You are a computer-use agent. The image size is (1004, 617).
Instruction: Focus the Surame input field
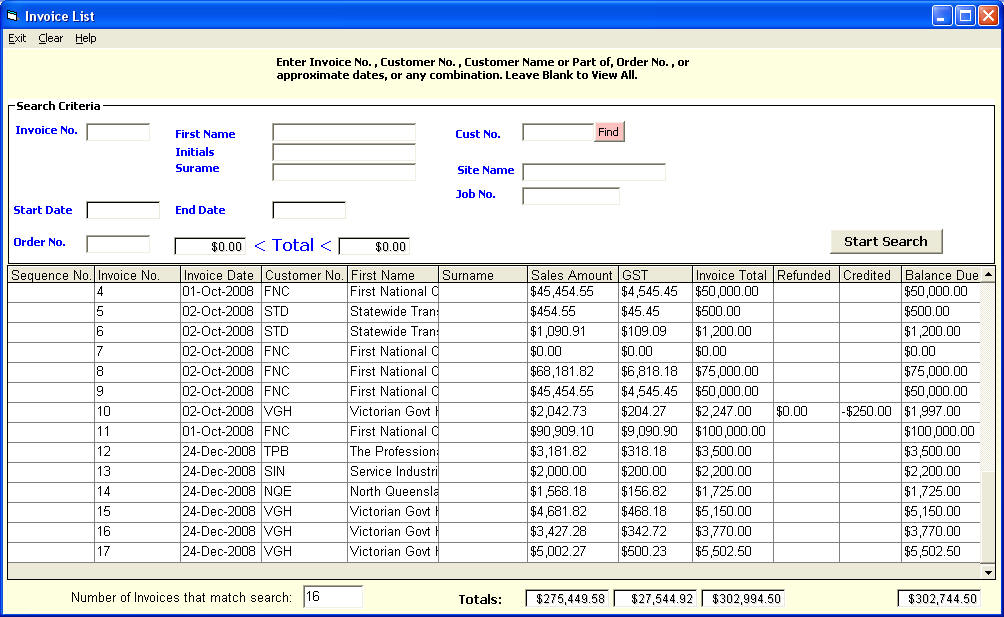[344, 172]
